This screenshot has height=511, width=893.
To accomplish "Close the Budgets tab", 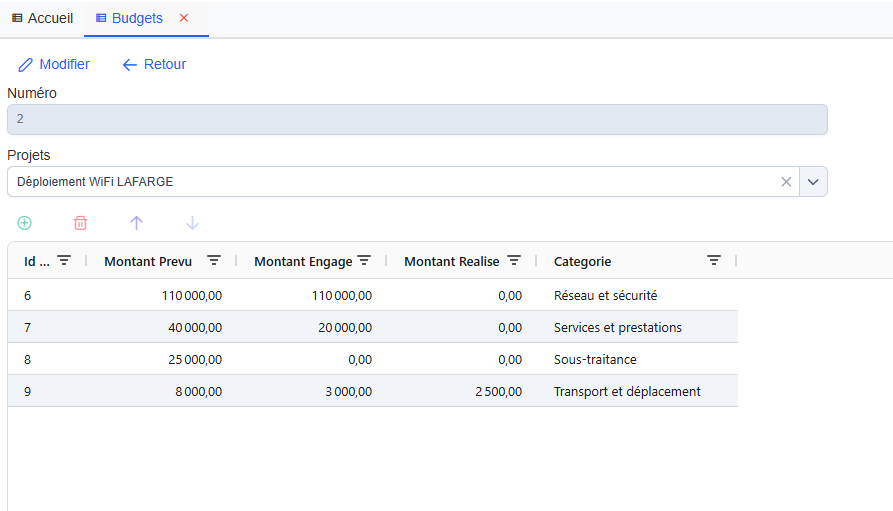I will coord(183,18).
